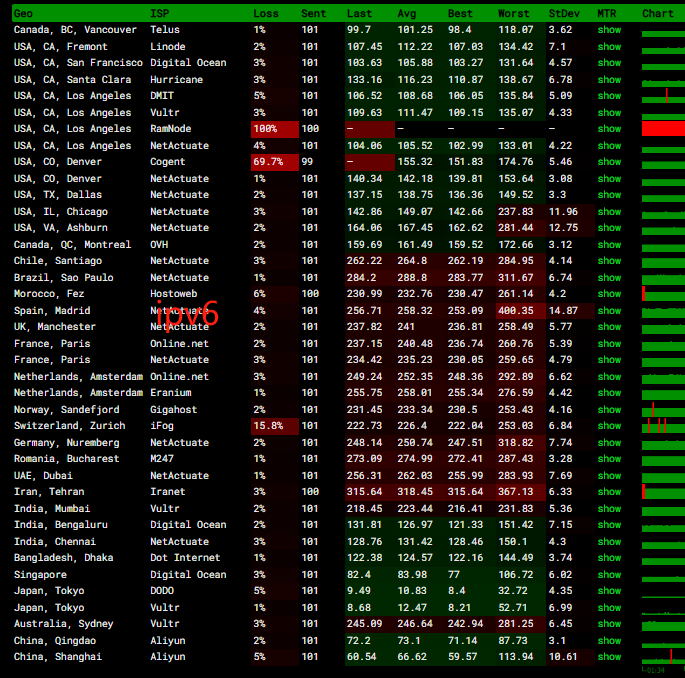Image resolution: width=685 pixels, height=678 pixels.
Task: Open show link for Dhaka Dot Internet
Action: coord(609,558)
